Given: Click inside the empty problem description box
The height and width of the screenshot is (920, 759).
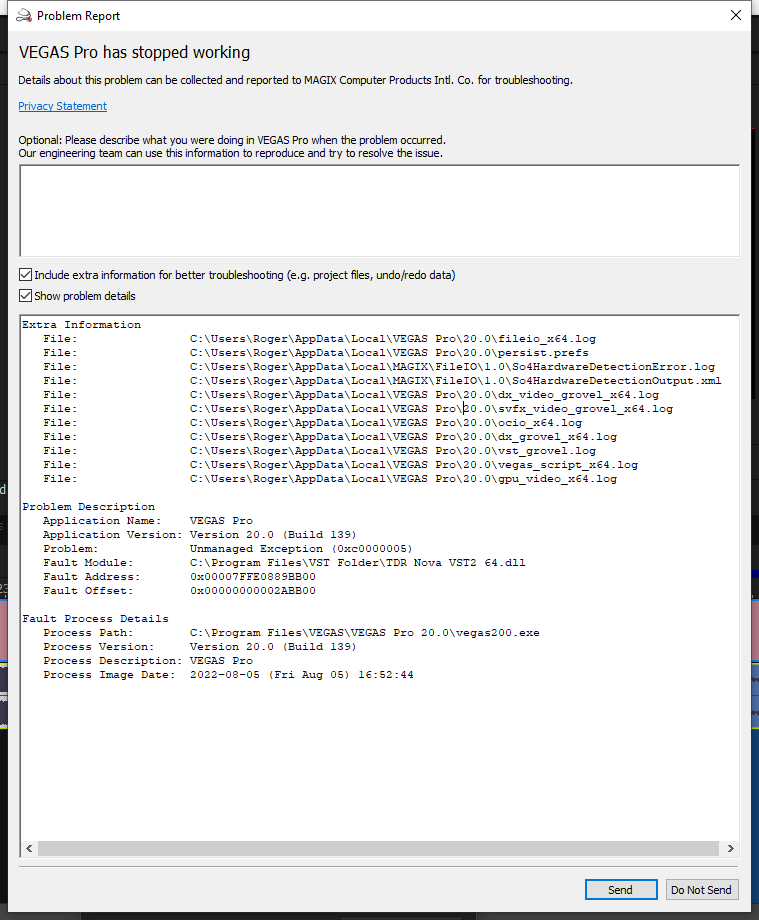Looking at the screenshot, I should 379,210.
